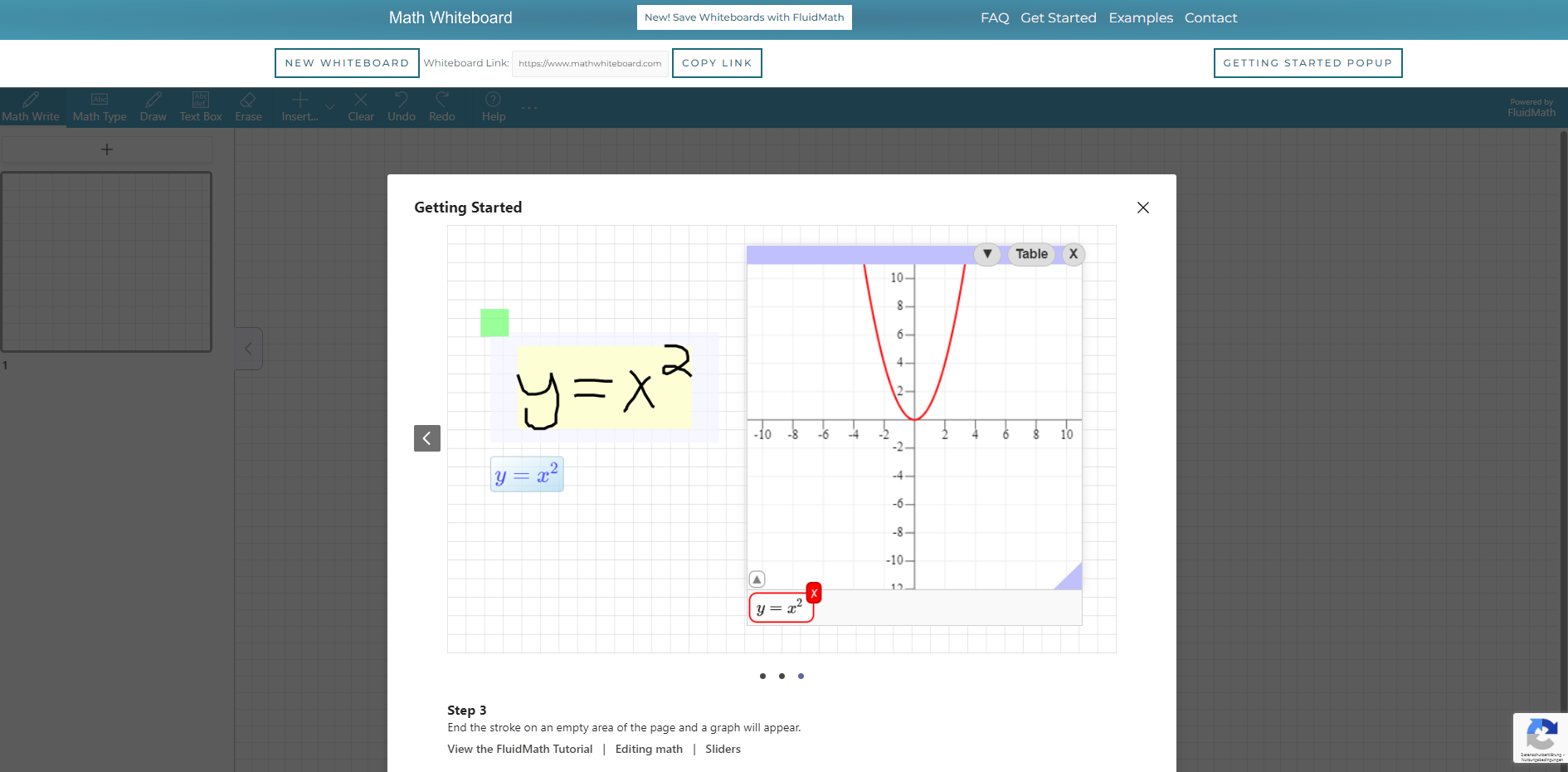Select the Math Write tool
Viewport: 1568px width, 772px height.
pos(30,106)
